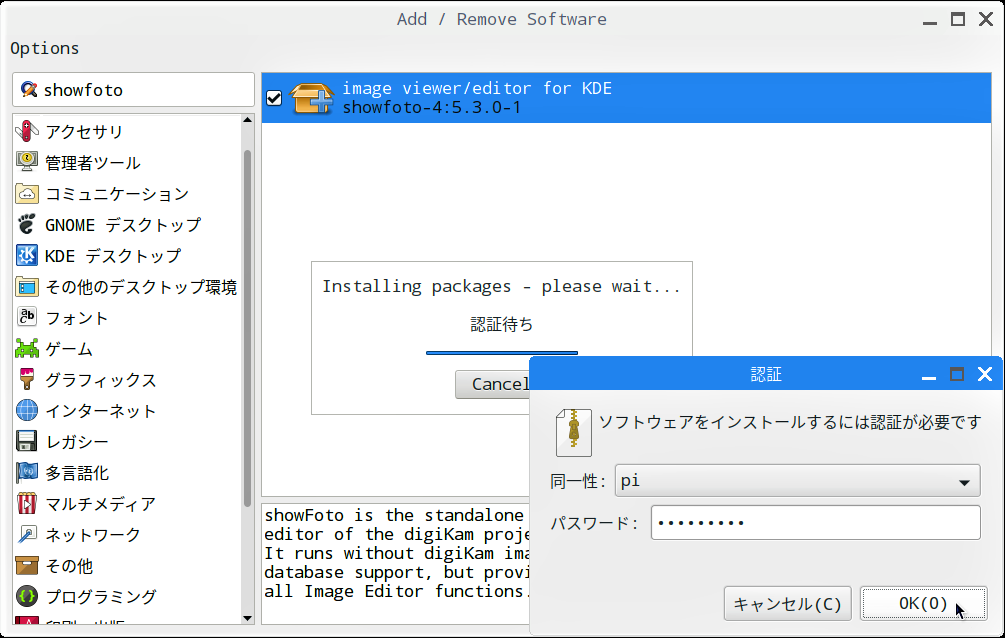Select the GNOME デスクトップ label

tap(122, 225)
